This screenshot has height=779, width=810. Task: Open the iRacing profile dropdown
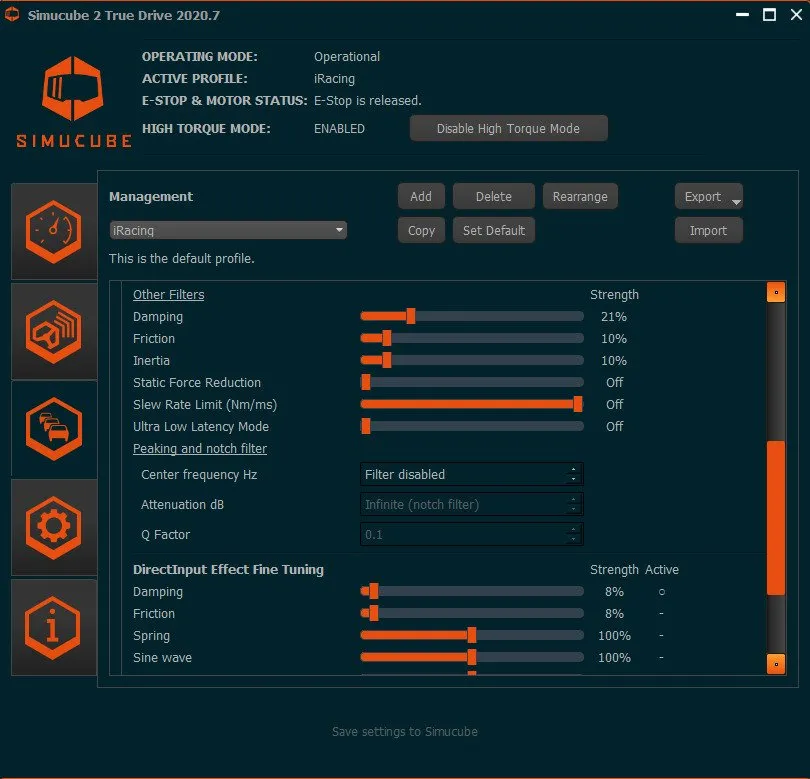[x=228, y=230]
